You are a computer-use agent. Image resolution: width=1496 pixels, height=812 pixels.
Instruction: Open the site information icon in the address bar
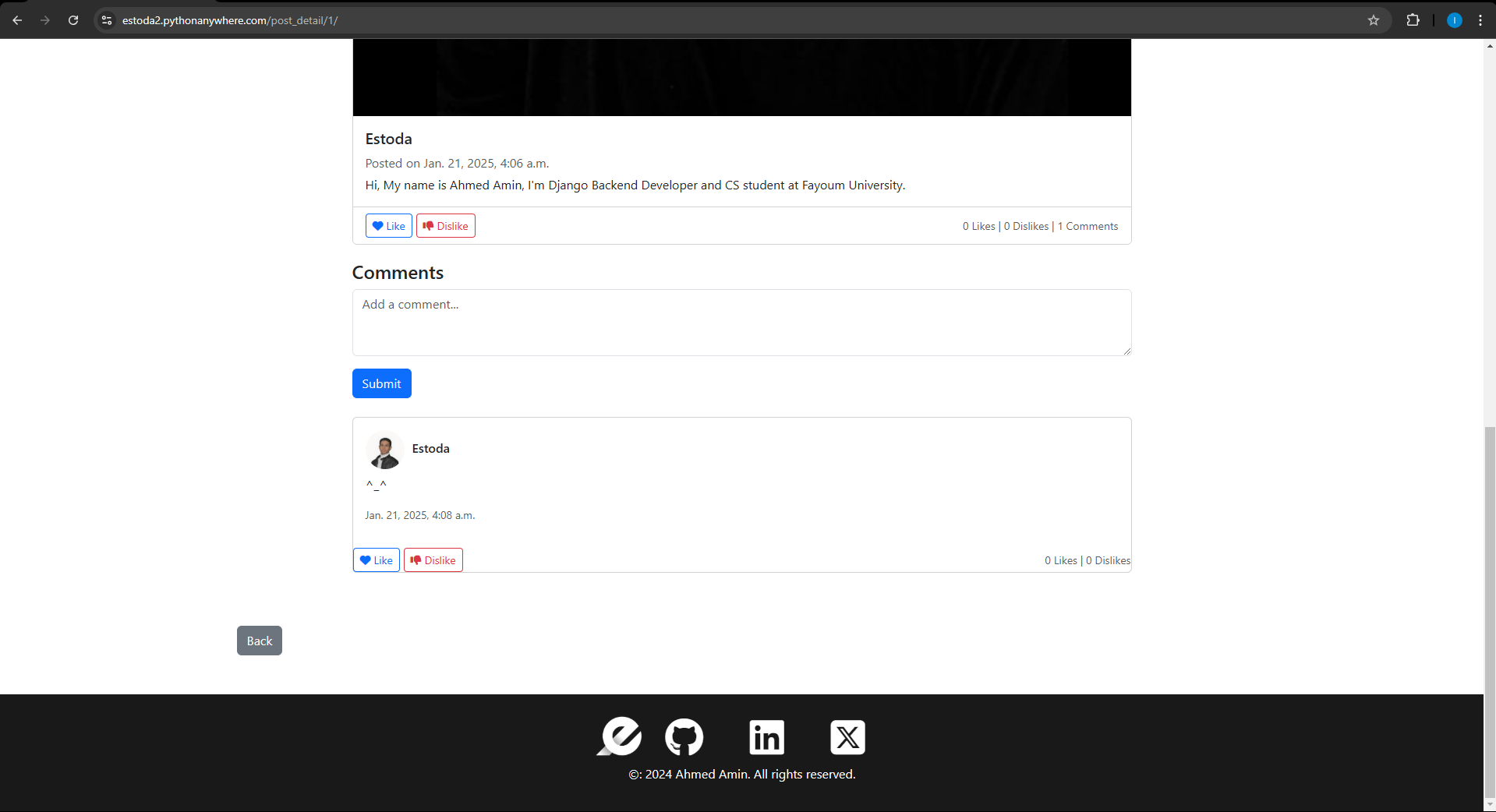point(107,20)
